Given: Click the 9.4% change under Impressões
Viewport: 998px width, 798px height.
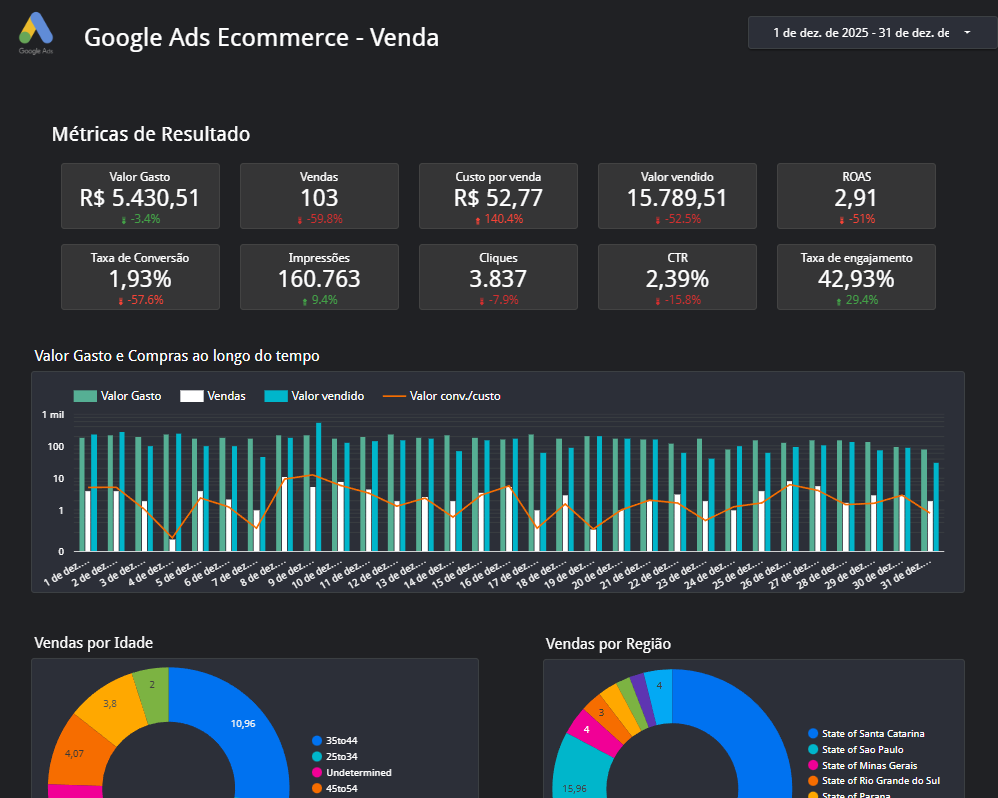Looking at the screenshot, I should click(320, 300).
